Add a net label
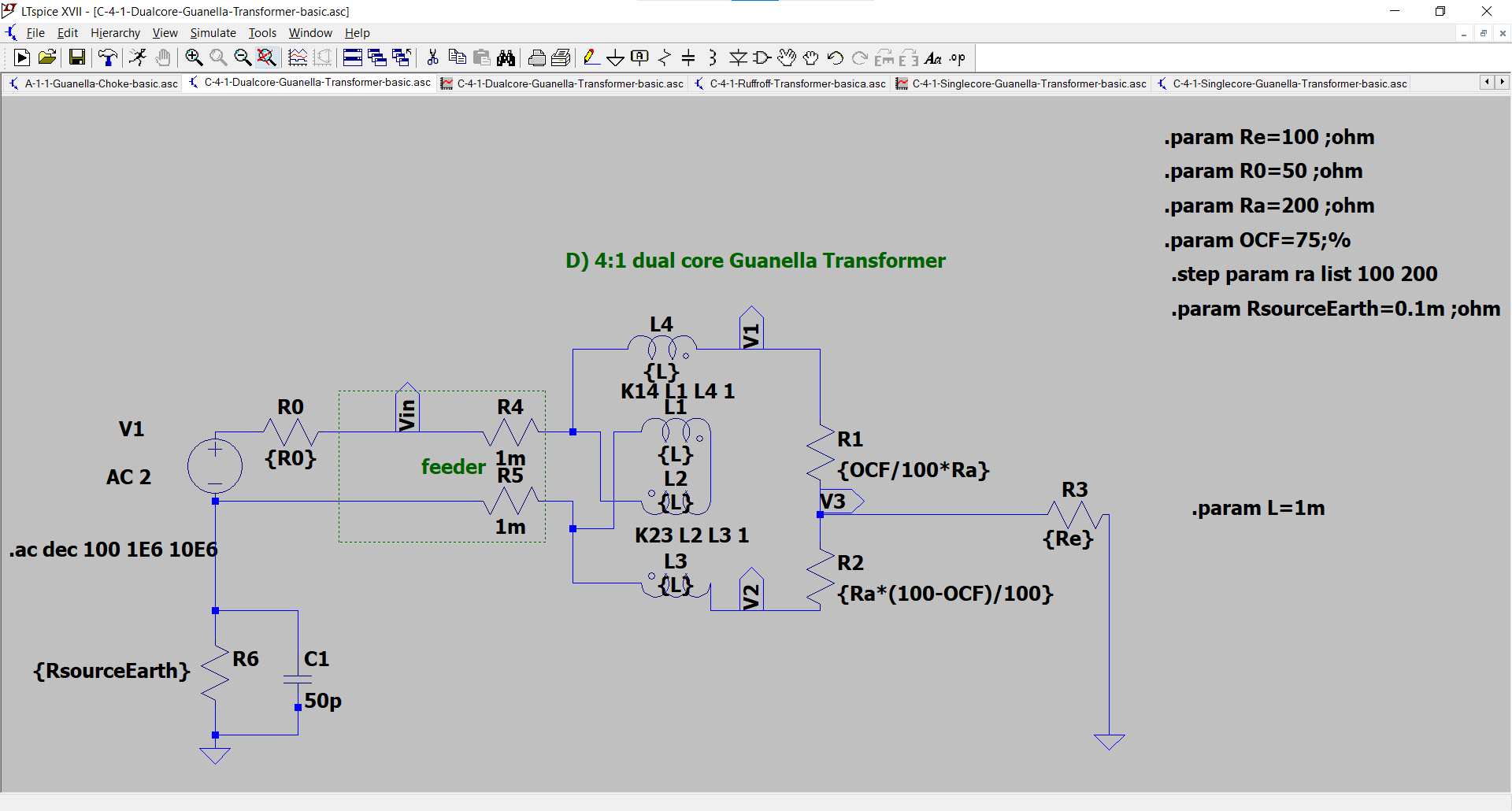 (639, 57)
